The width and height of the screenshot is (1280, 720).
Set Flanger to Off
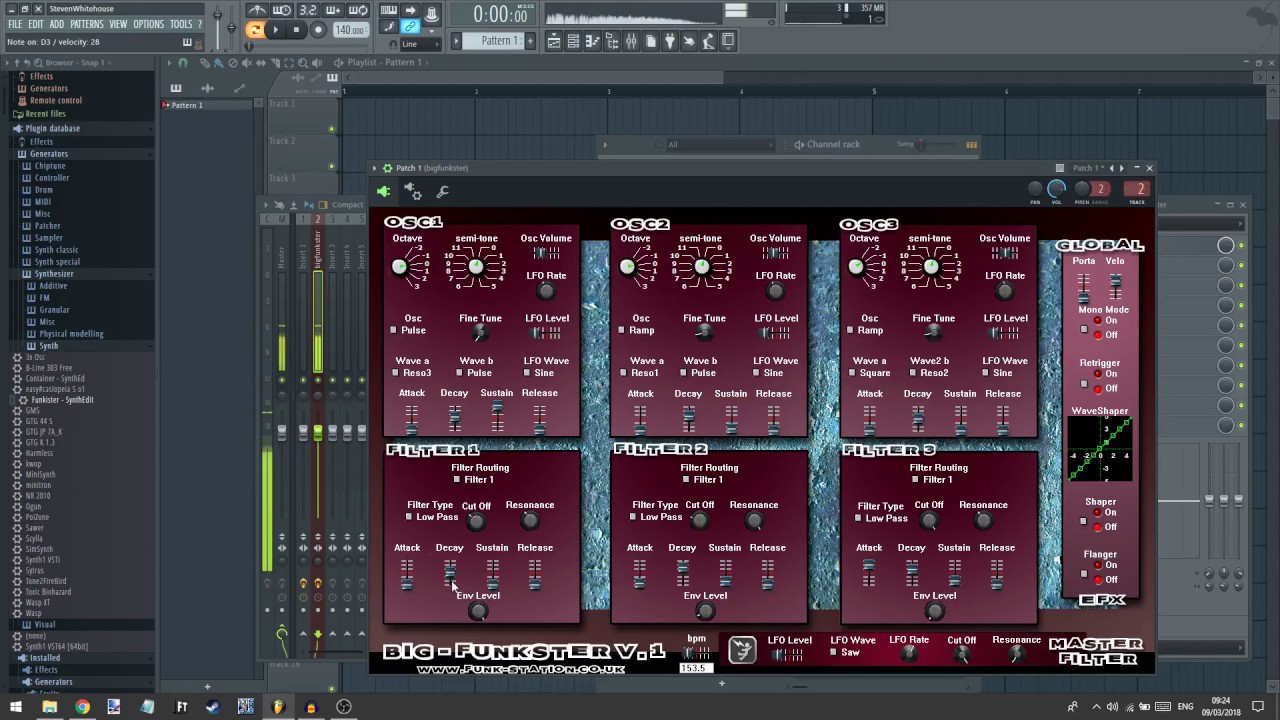(1098, 580)
